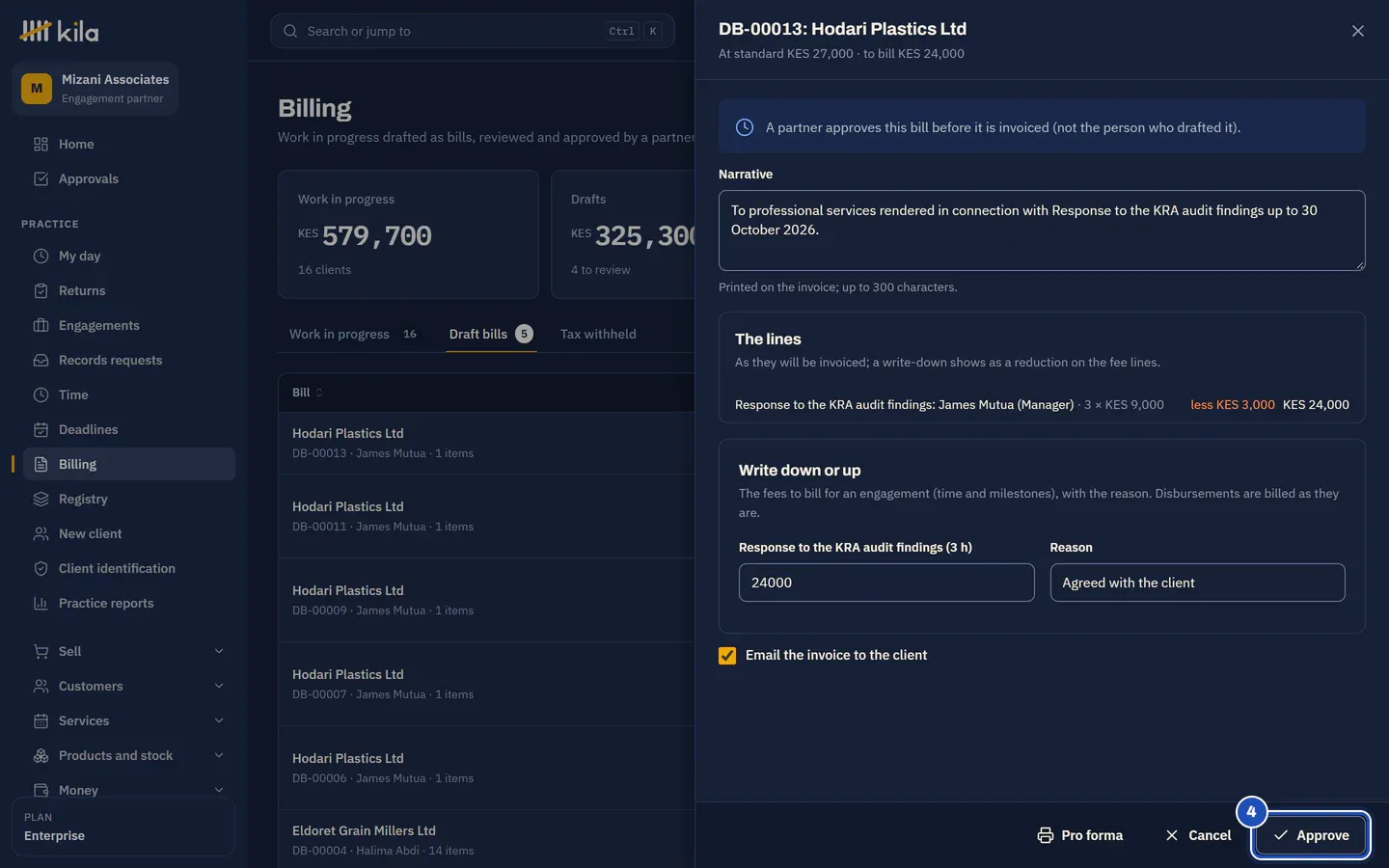Click the Pro forma button
Image resolution: width=1389 pixels, height=868 pixels.
click(x=1080, y=835)
